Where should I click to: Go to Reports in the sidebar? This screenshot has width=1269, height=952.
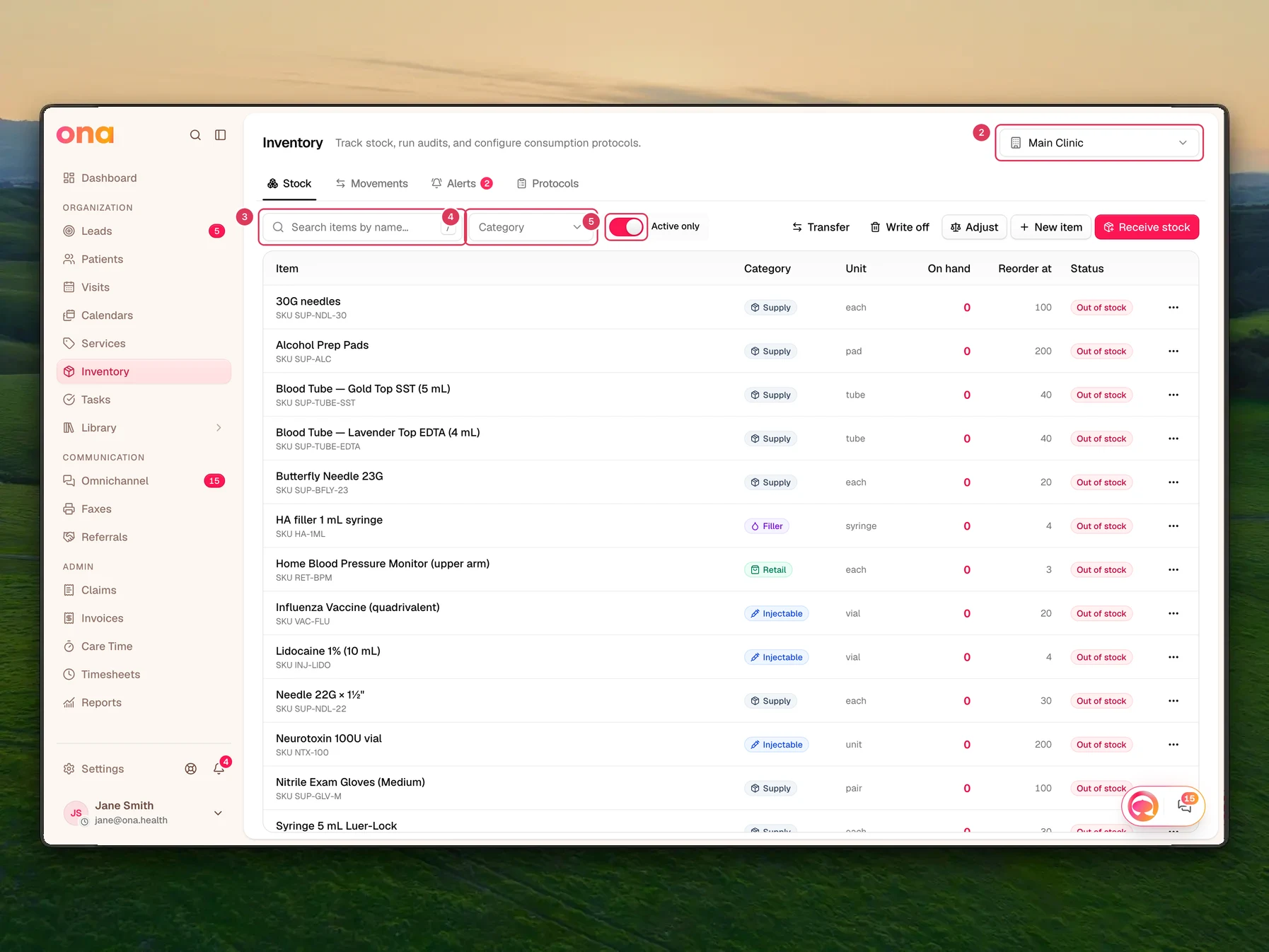[x=144, y=703]
